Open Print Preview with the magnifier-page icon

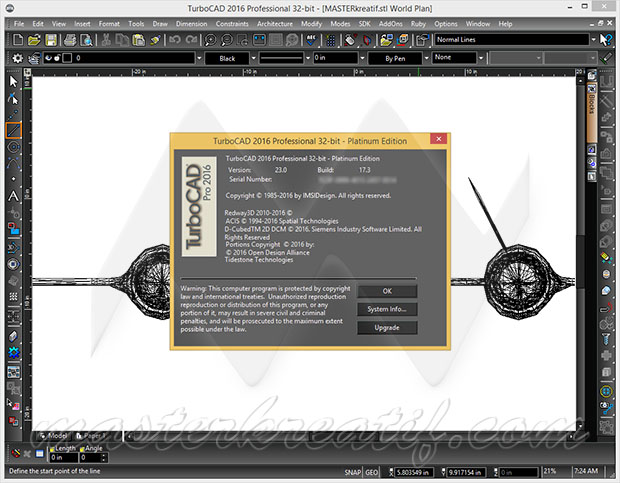pos(87,40)
